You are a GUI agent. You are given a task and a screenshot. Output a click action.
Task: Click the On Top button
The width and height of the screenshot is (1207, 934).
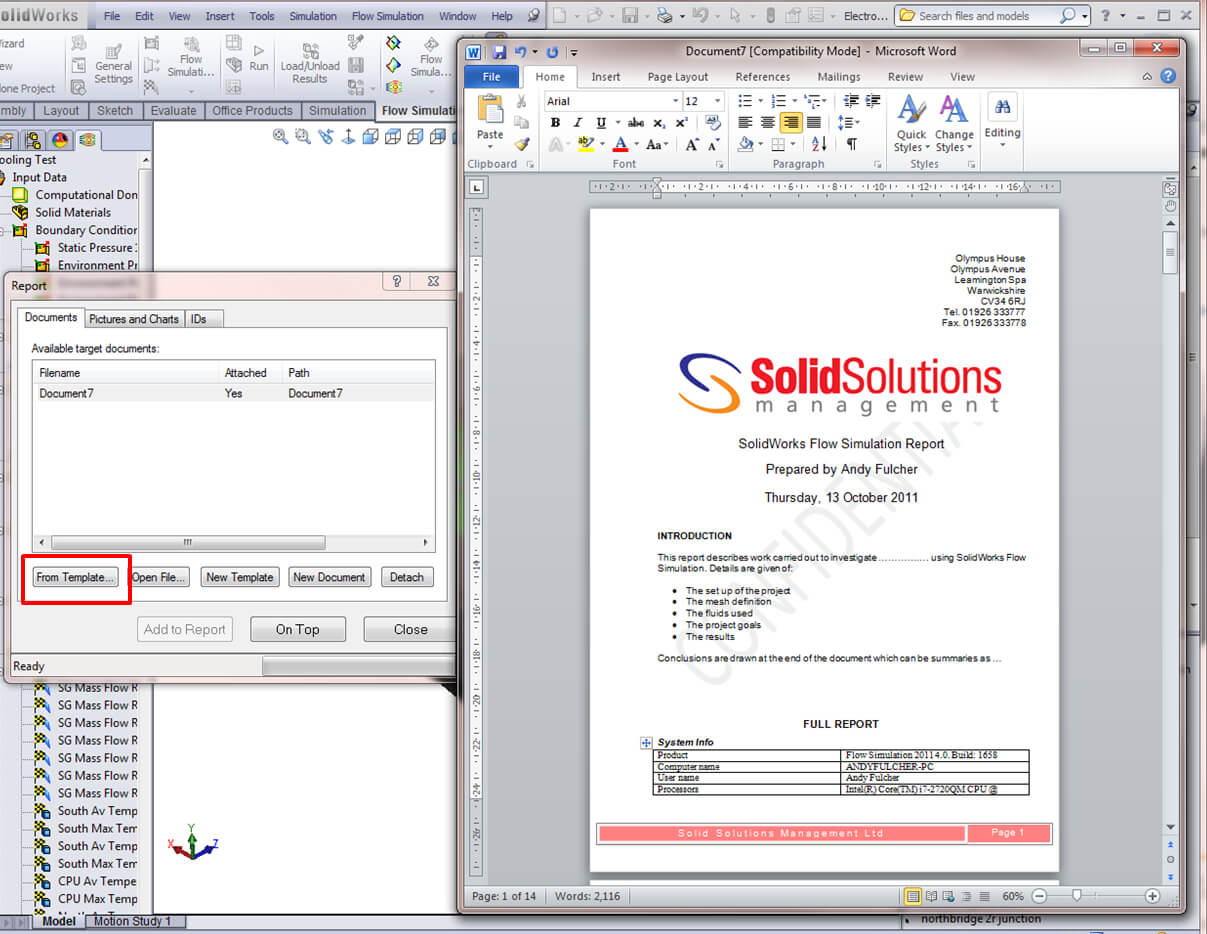coord(297,629)
